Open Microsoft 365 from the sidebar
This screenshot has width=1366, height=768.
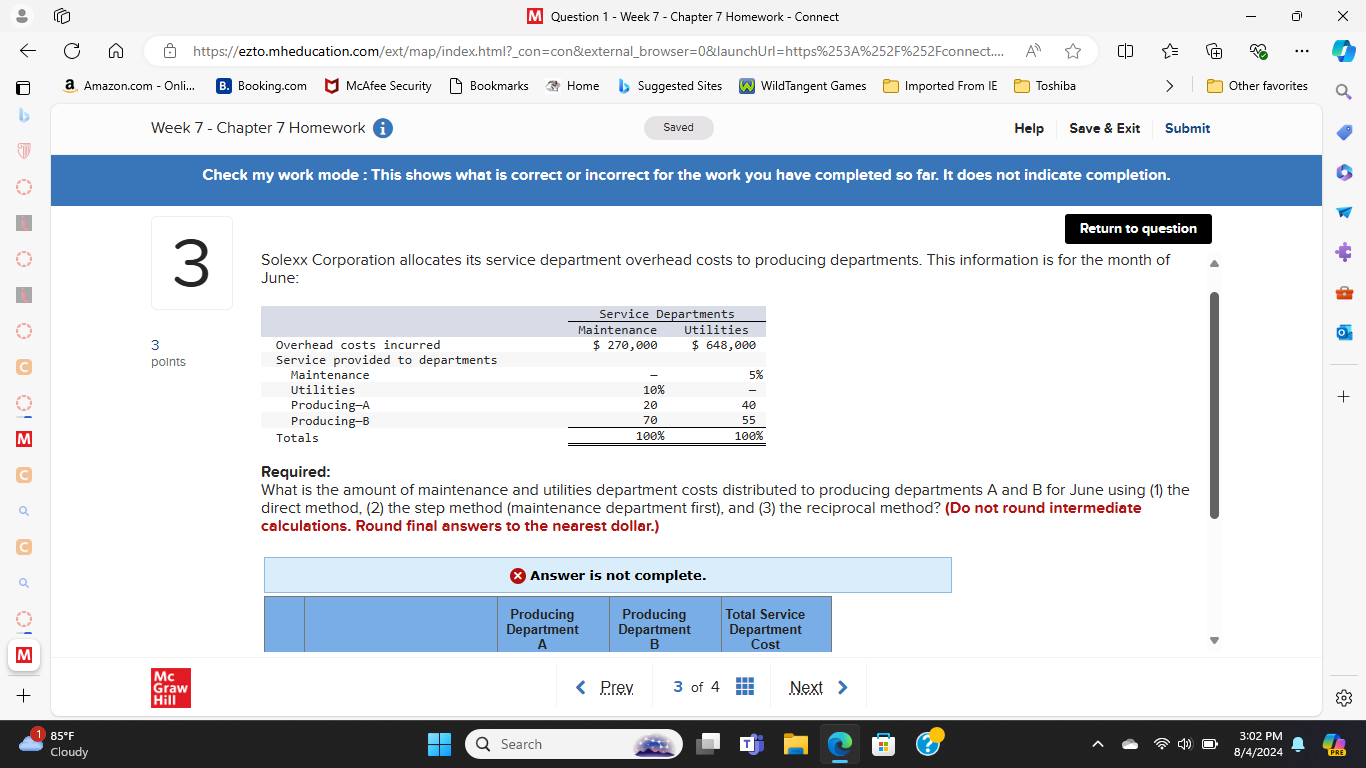(1344, 172)
